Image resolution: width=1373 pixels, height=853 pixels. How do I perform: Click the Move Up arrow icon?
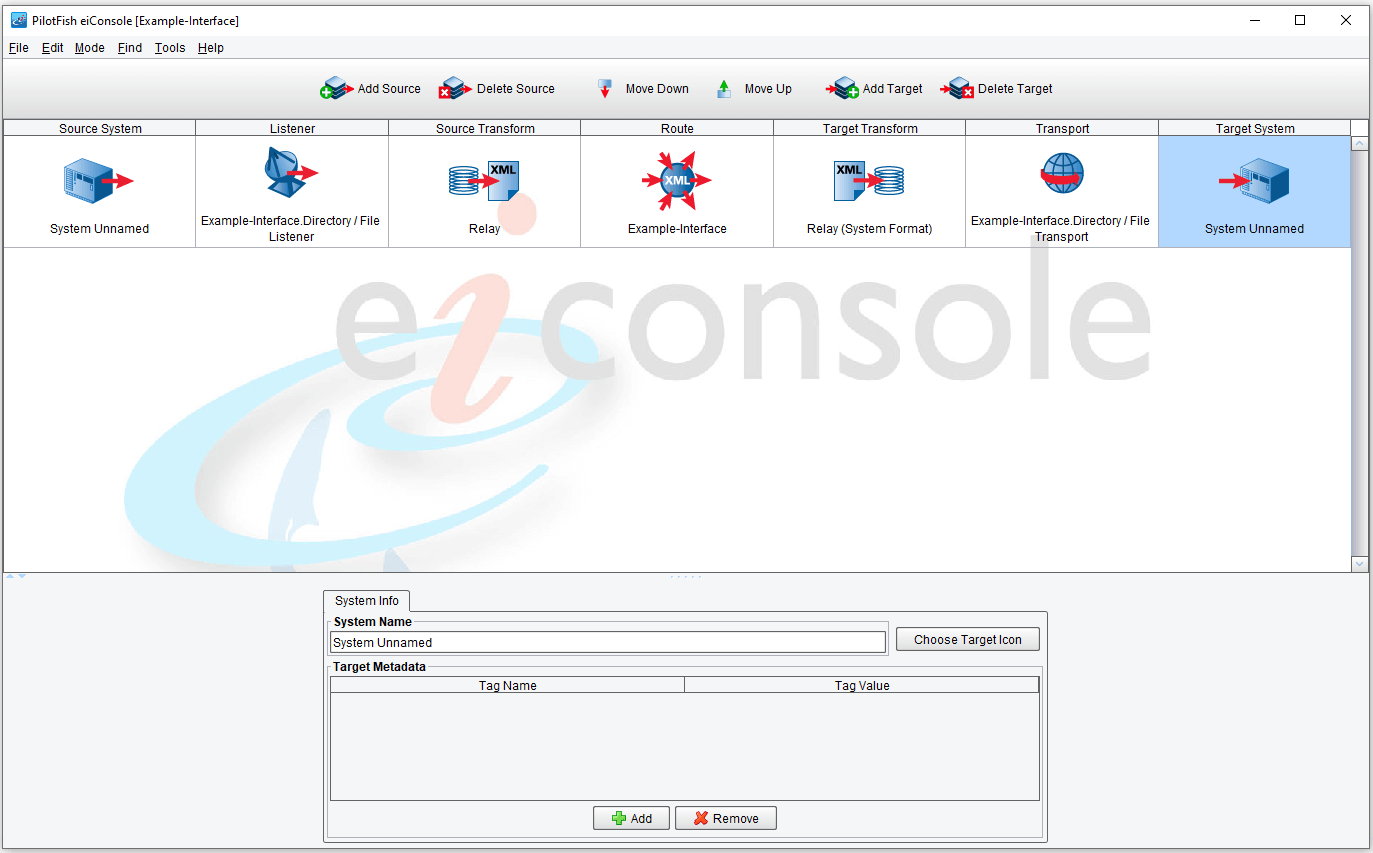pyautogui.click(x=724, y=89)
